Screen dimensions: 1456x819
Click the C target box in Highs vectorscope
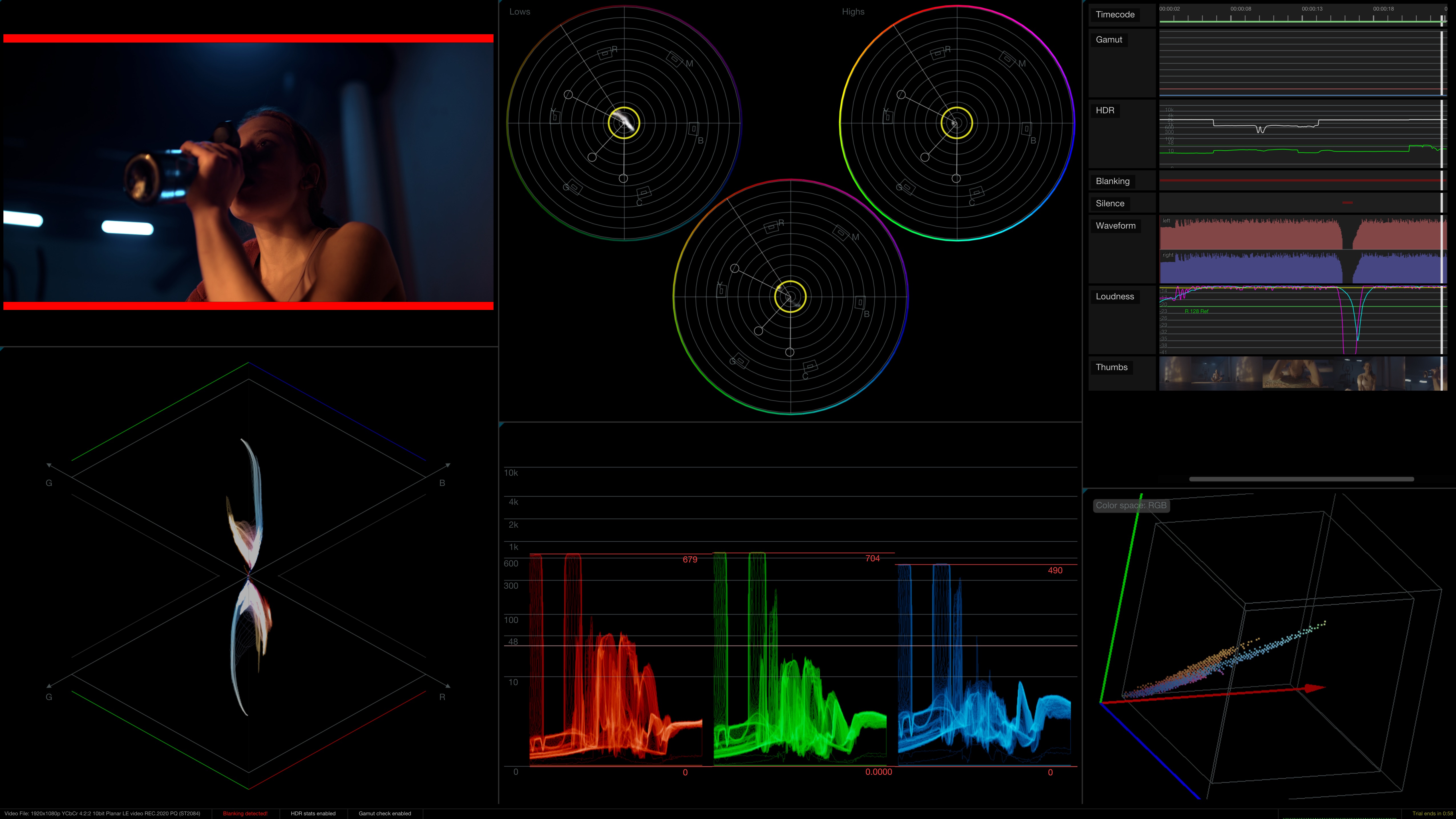976,193
